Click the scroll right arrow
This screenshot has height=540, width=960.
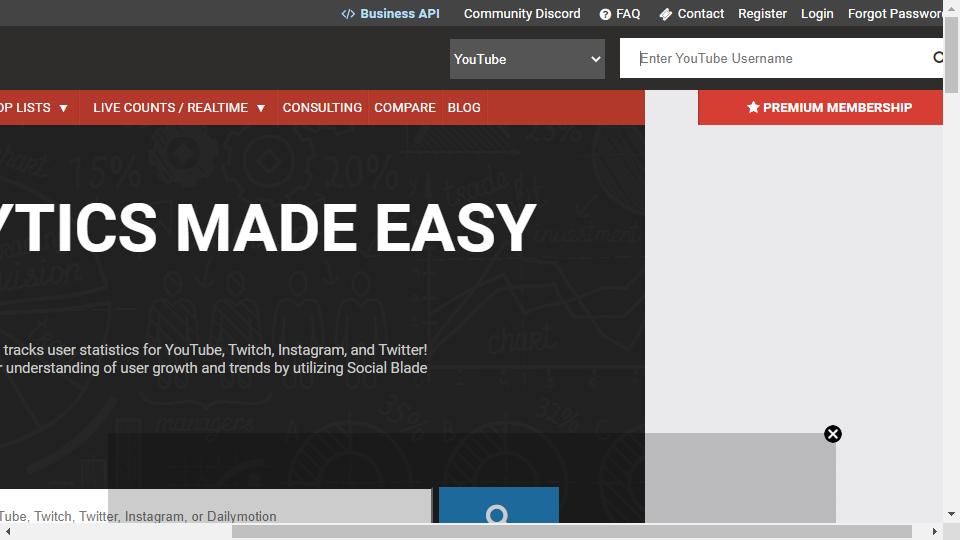935,531
